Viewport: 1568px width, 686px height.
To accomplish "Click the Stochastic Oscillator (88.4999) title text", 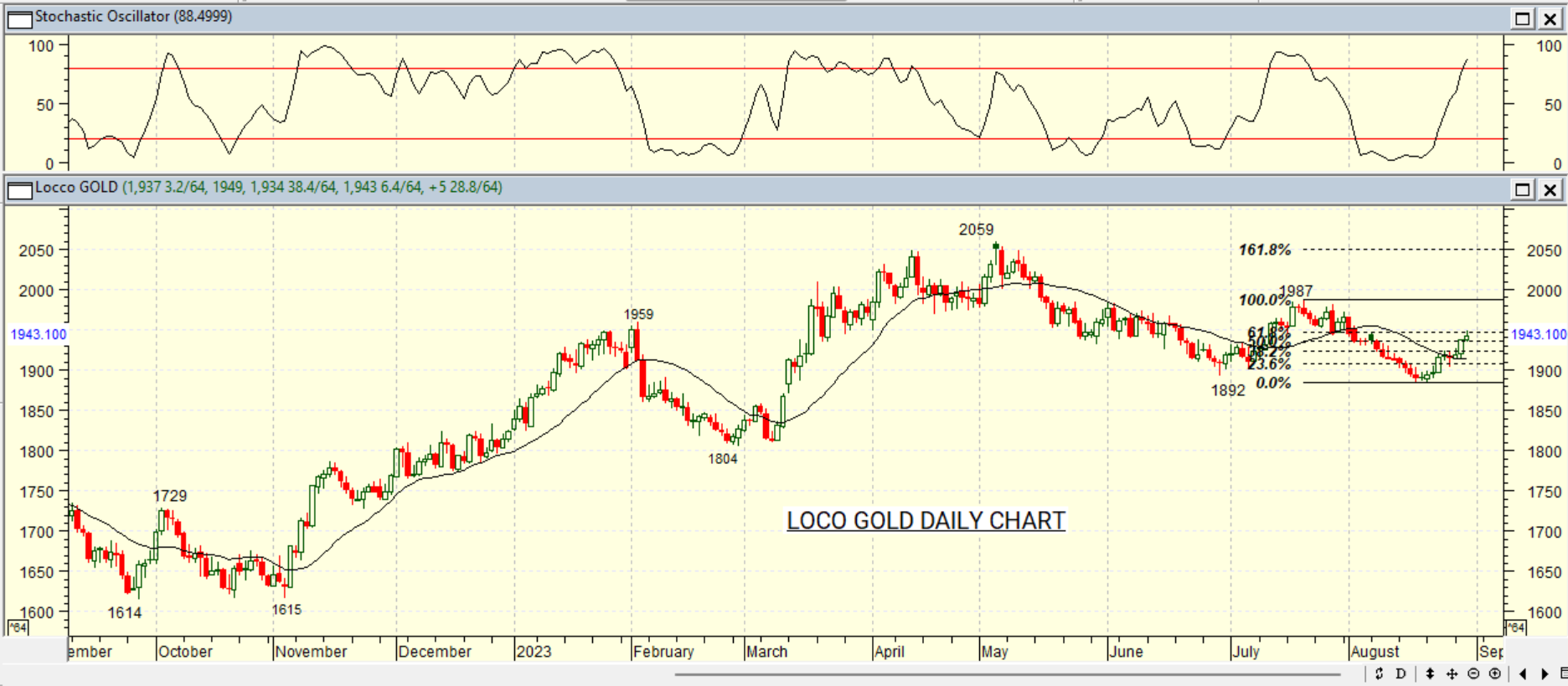I will click(134, 17).
